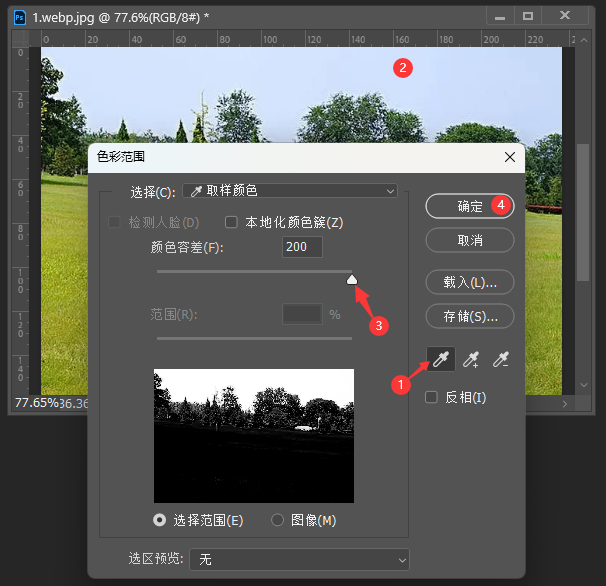Click the scroll right arrow at document bottom
The width and height of the screenshot is (606, 586).
[x=565, y=404]
